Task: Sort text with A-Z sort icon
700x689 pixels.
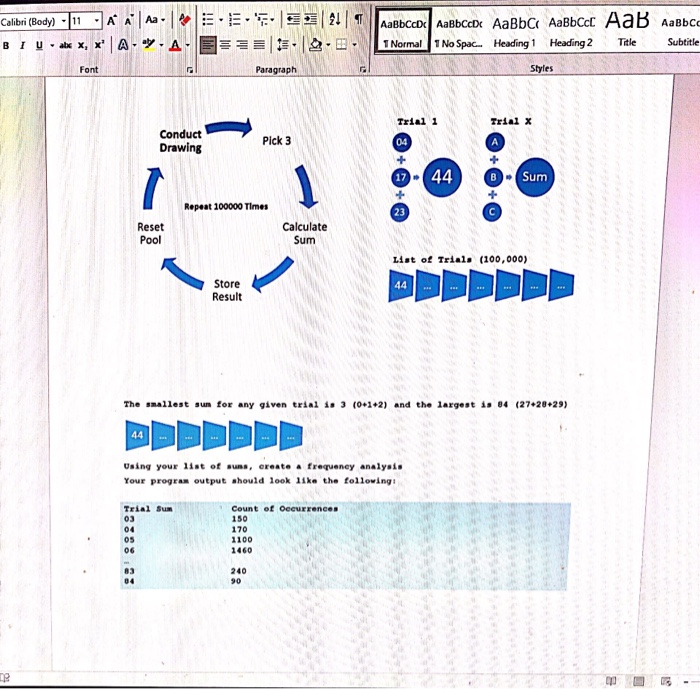Action: click(x=335, y=19)
